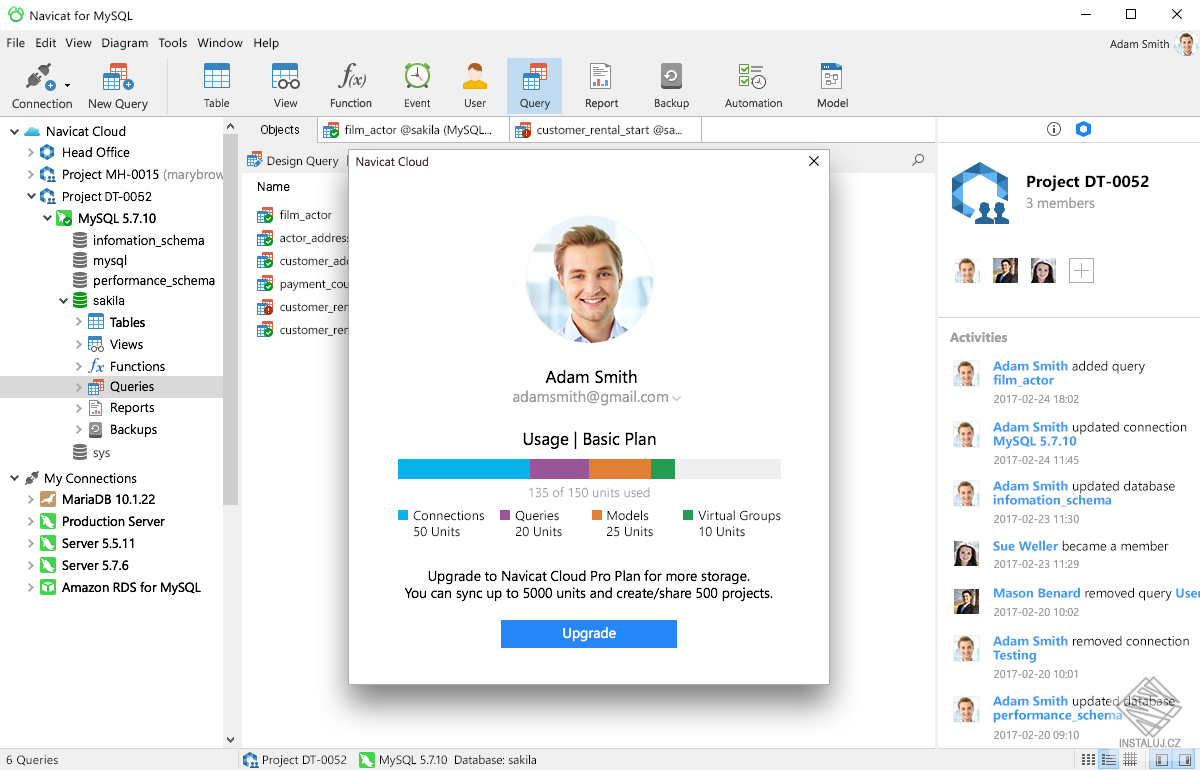
Task: Click the third member avatar (woman)
Action: point(1043,270)
